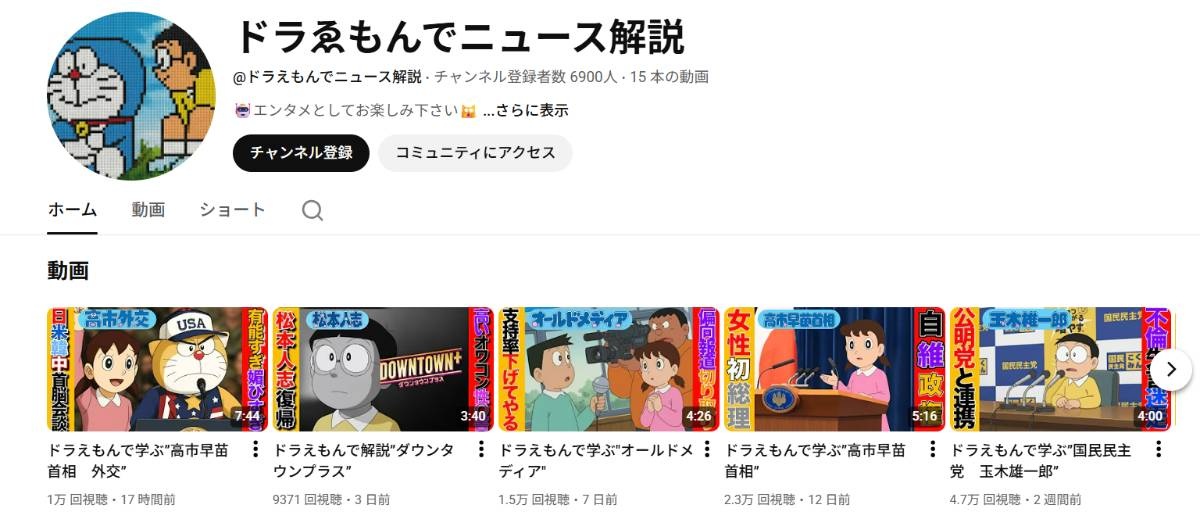The height and width of the screenshot is (519, 1200).
Task: Open three-dot menu for ダウンタウンプラス video
Action: pyautogui.click(x=481, y=450)
